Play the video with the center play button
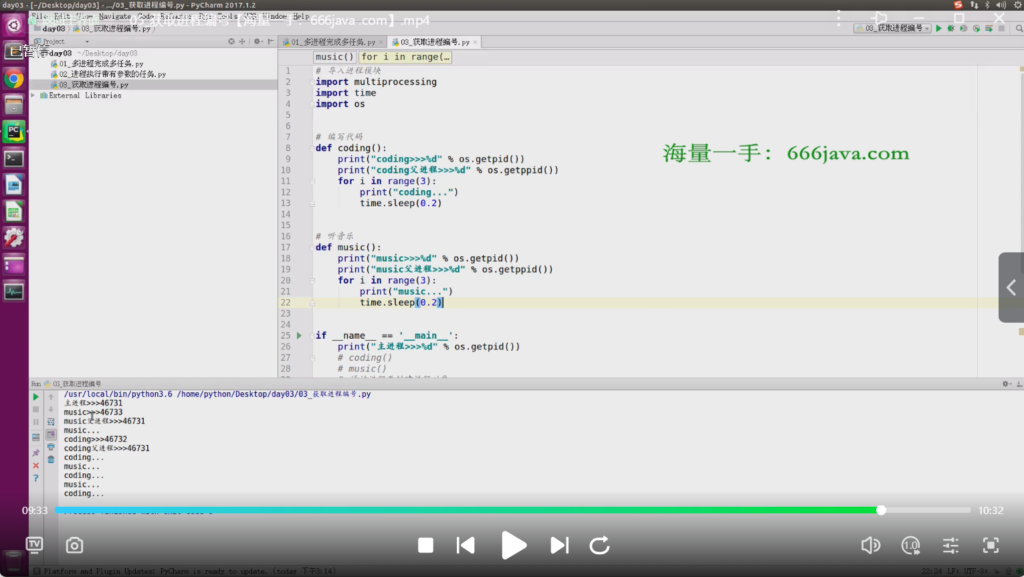This screenshot has width=1024, height=577. pyautogui.click(x=513, y=545)
